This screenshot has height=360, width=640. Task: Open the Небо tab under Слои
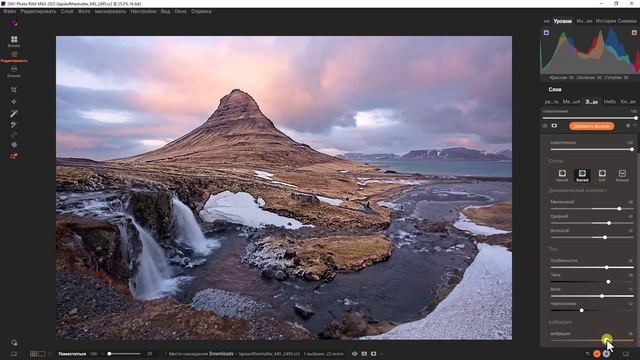click(x=609, y=101)
